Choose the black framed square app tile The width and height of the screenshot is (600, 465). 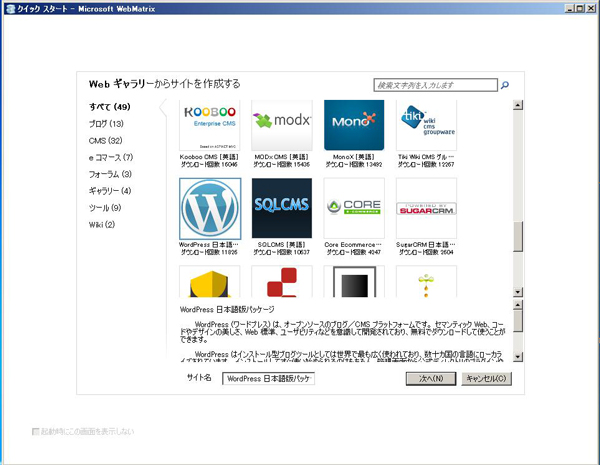pos(354,282)
